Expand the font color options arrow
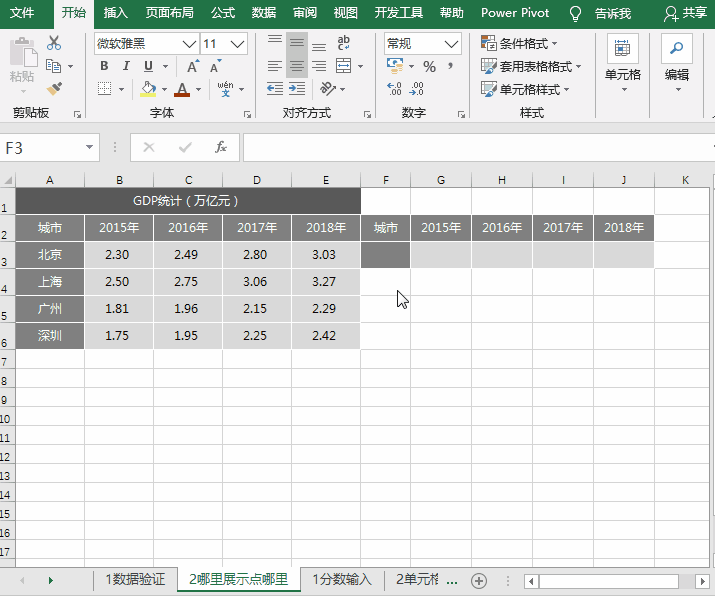The height and width of the screenshot is (596, 715). (x=198, y=89)
